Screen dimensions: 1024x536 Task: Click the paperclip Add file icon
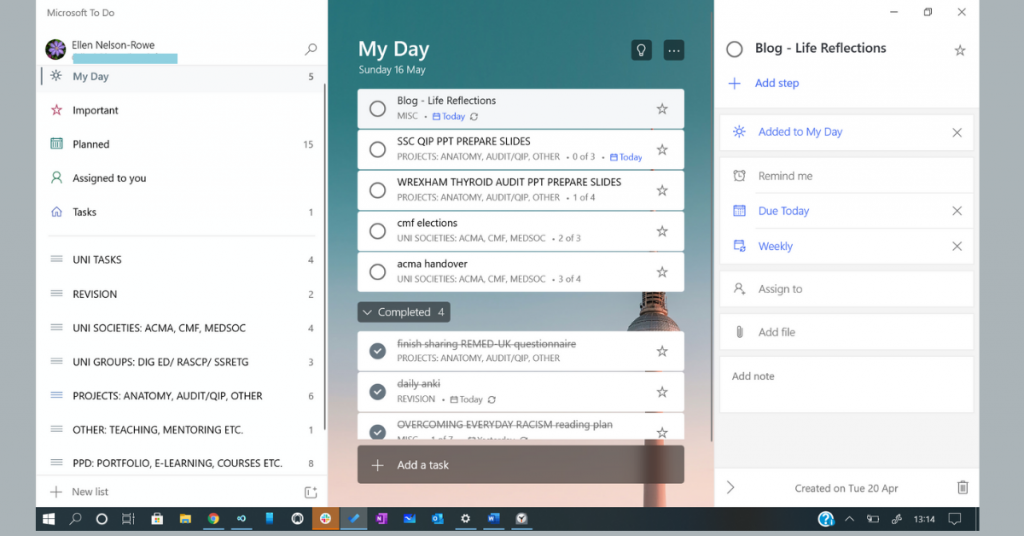click(739, 332)
